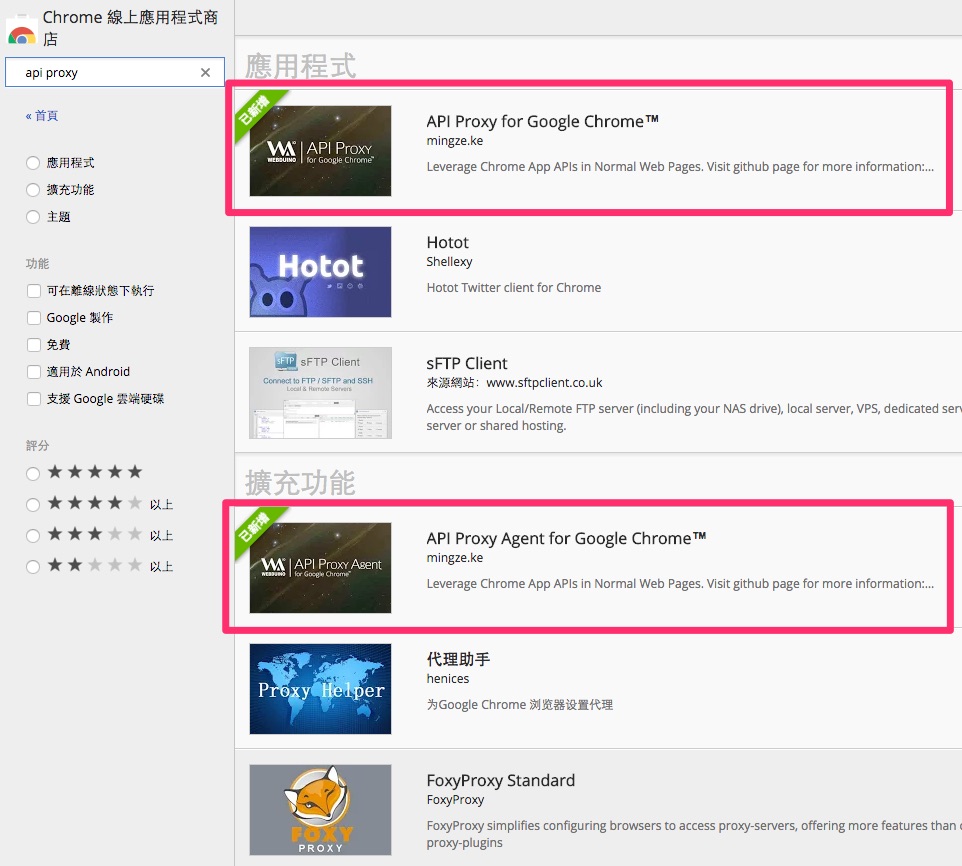The image size is (962, 866).
Task: Click the Chrome 線上應用程式商店 title
Action: pos(130,28)
